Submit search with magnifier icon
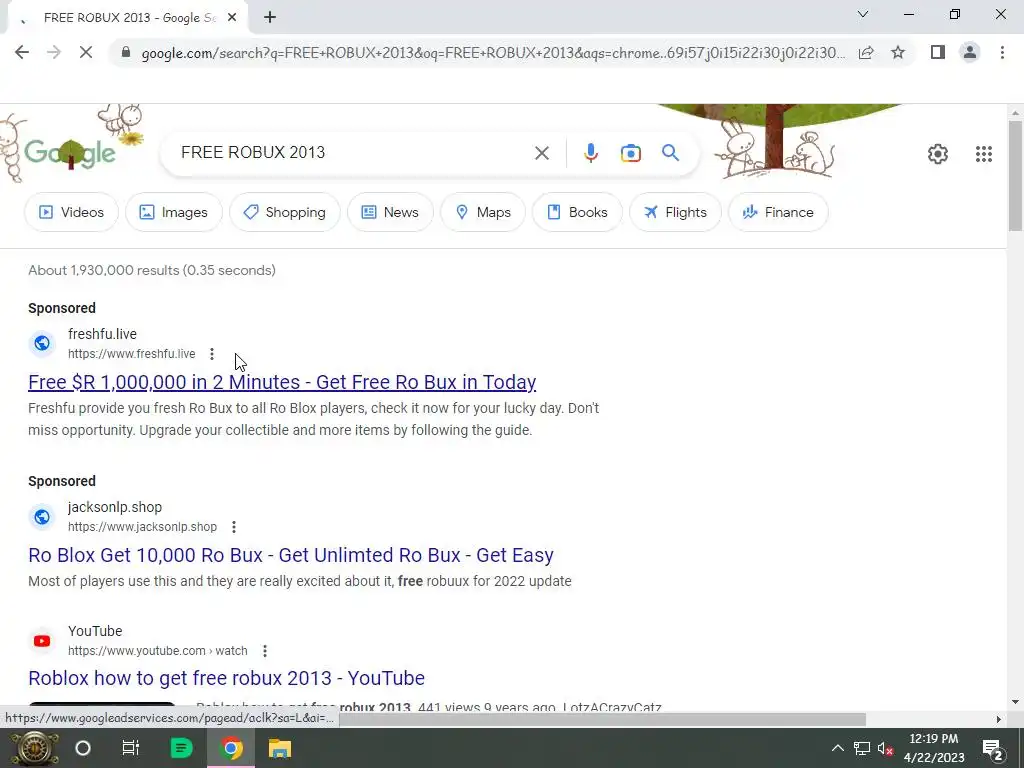The width and height of the screenshot is (1024, 768). (x=670, y=153)
